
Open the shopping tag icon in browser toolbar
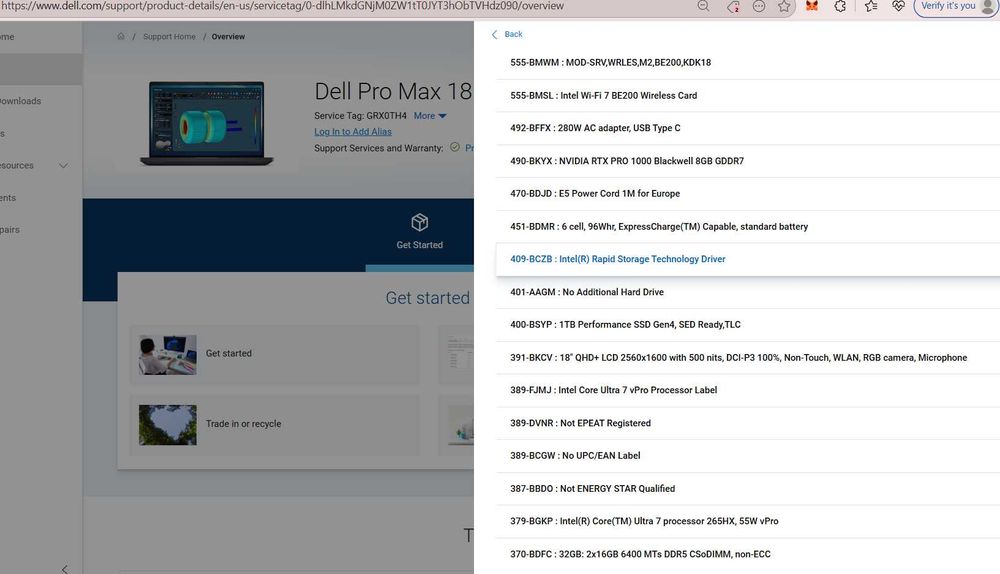click(x=733, y=6)
